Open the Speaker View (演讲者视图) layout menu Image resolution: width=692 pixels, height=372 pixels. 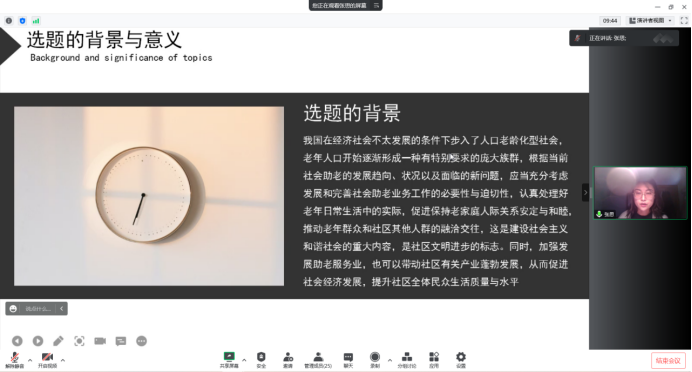[651, 20]
